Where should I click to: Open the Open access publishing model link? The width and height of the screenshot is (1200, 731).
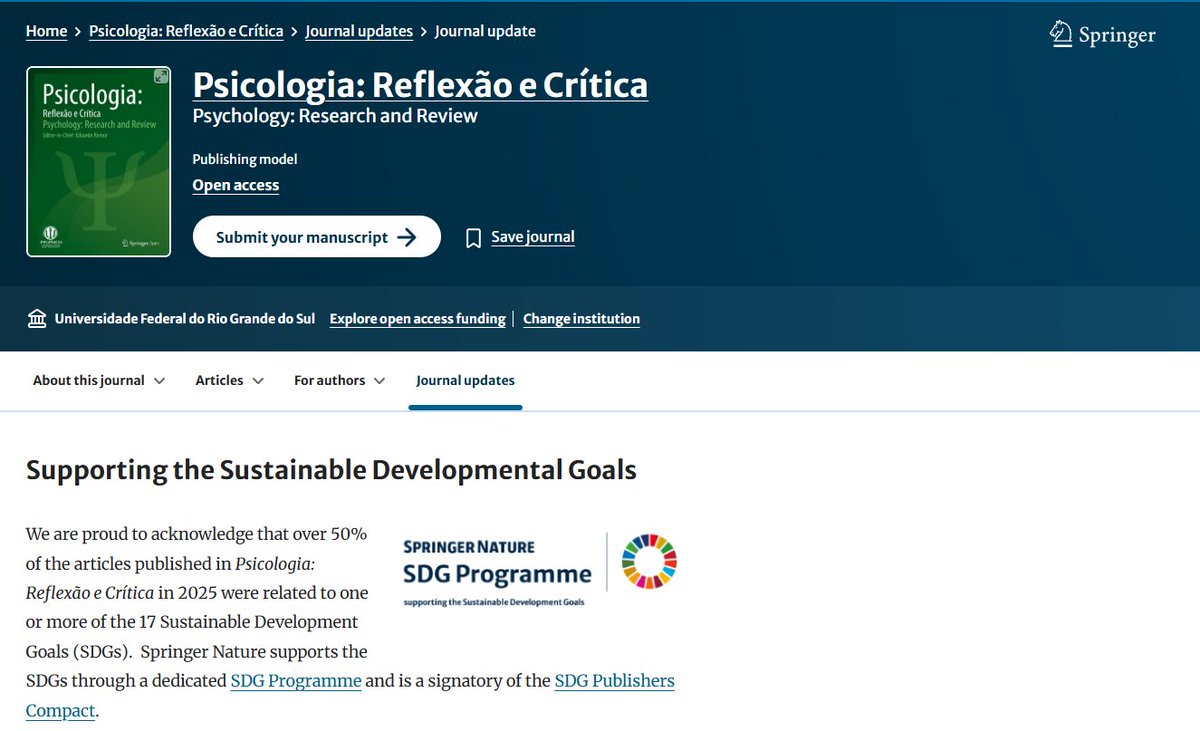pyautogui.click(x=236, y=185)
